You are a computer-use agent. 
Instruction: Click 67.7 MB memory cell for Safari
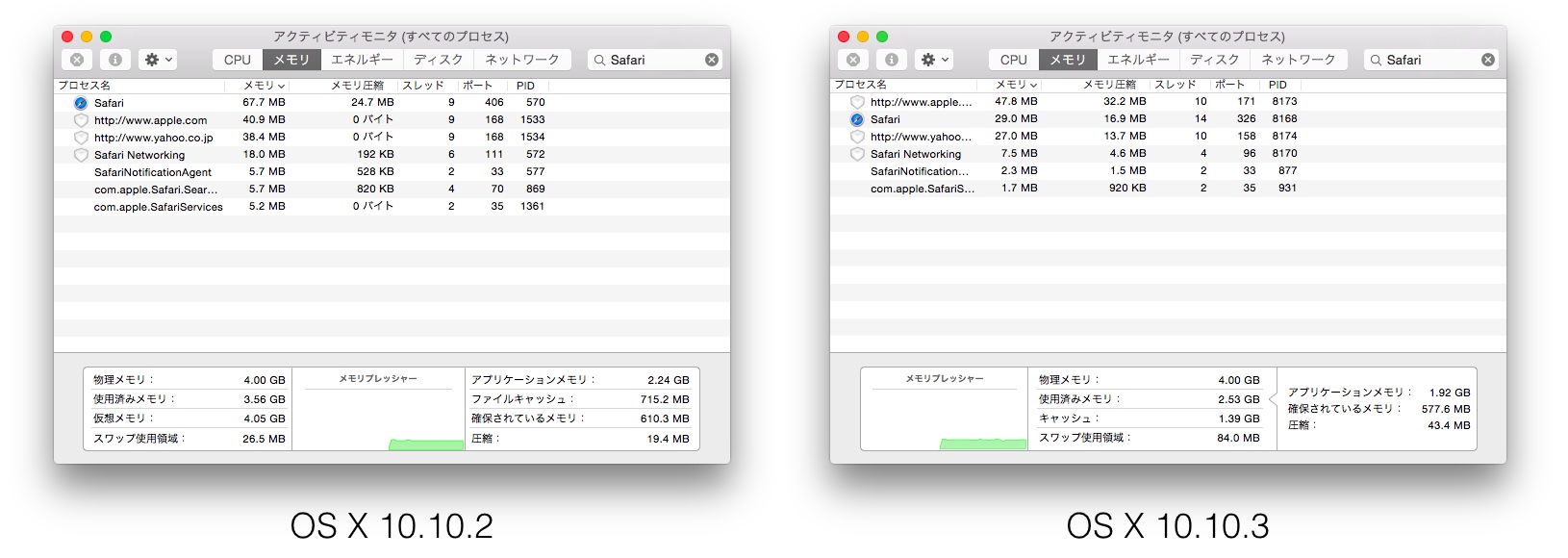click(x=264, y=102)
